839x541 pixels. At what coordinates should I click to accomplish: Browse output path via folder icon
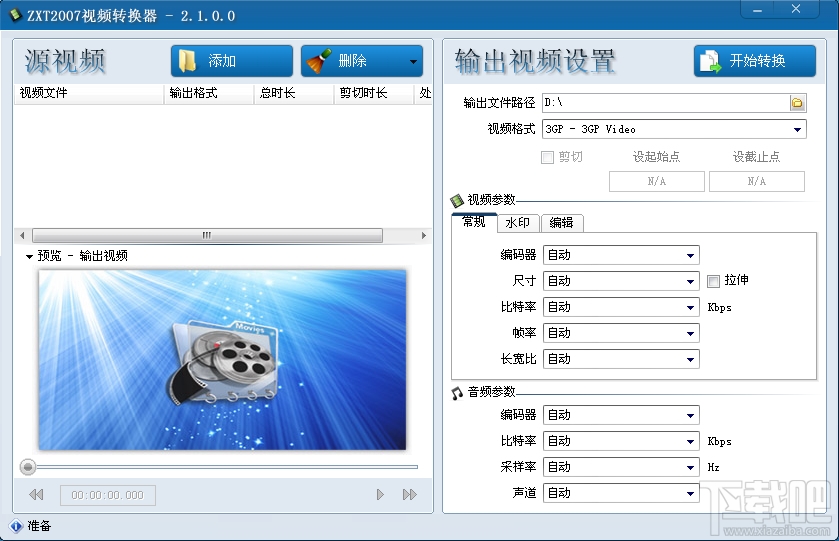click(x=797, y=103)
